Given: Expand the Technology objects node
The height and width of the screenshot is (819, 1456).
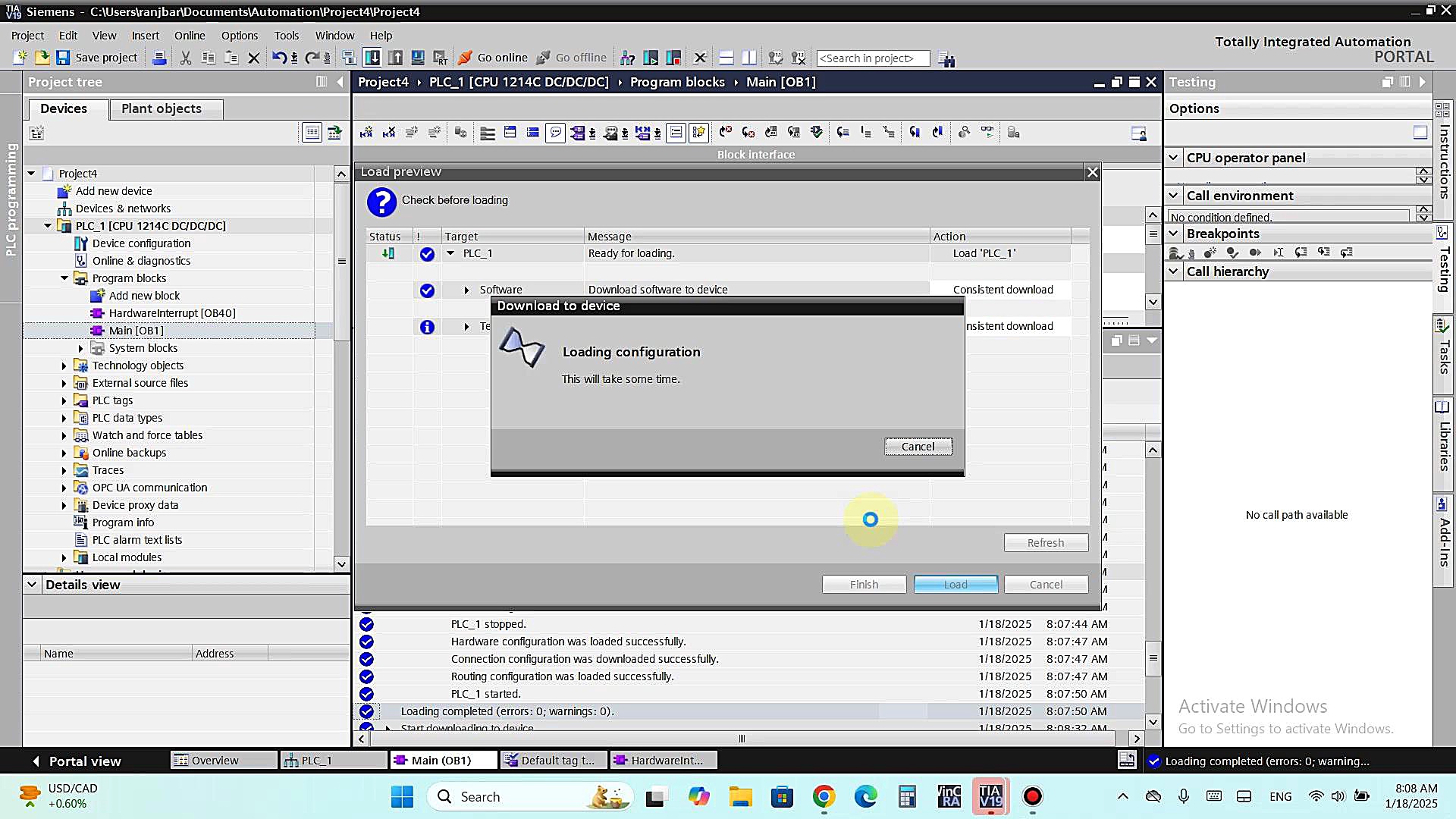Looking at the screenshot, I should (64, 366).
